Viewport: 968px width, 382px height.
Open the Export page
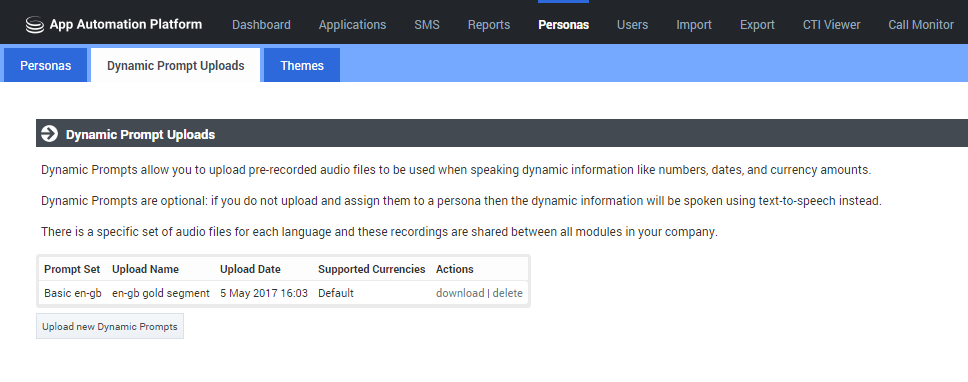click(x=757, y=25)
